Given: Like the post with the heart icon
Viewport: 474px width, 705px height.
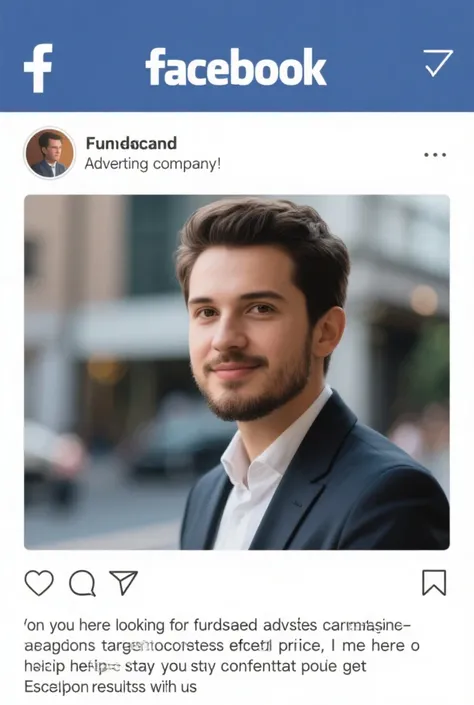Looking at the screenshot, I should pos(39,583).
